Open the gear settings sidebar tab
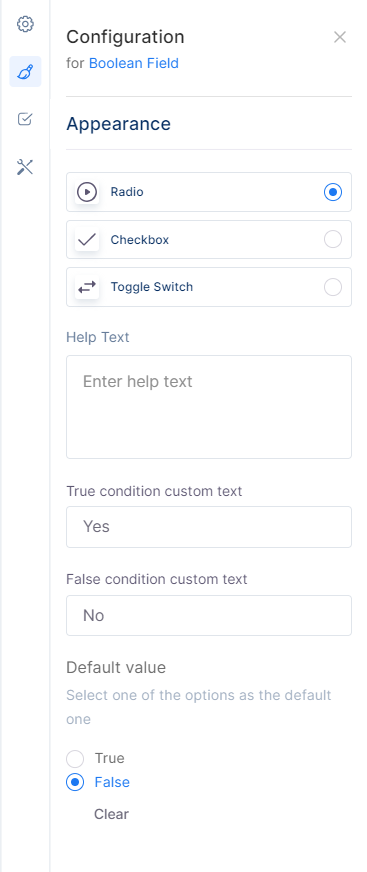Viewport: 367px width, 872px height. pyautogui.click(x=25, y=24)
